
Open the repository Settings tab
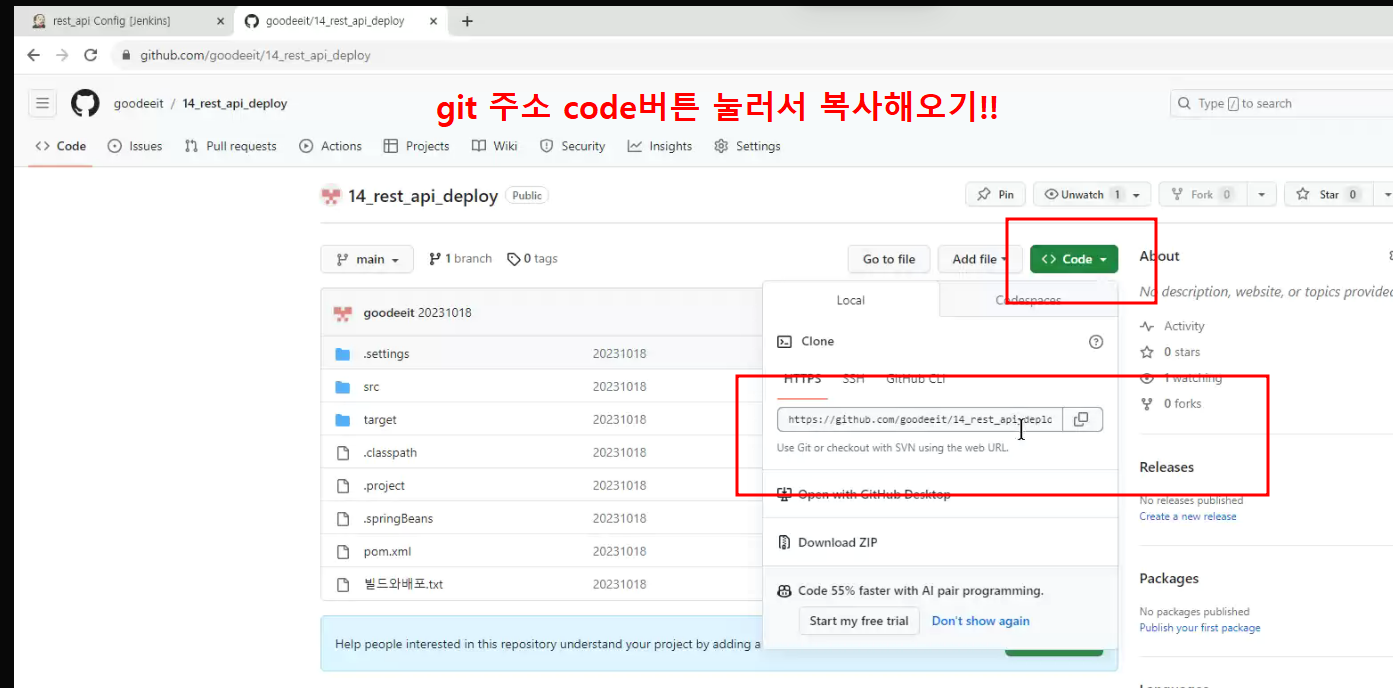(748, 146)
